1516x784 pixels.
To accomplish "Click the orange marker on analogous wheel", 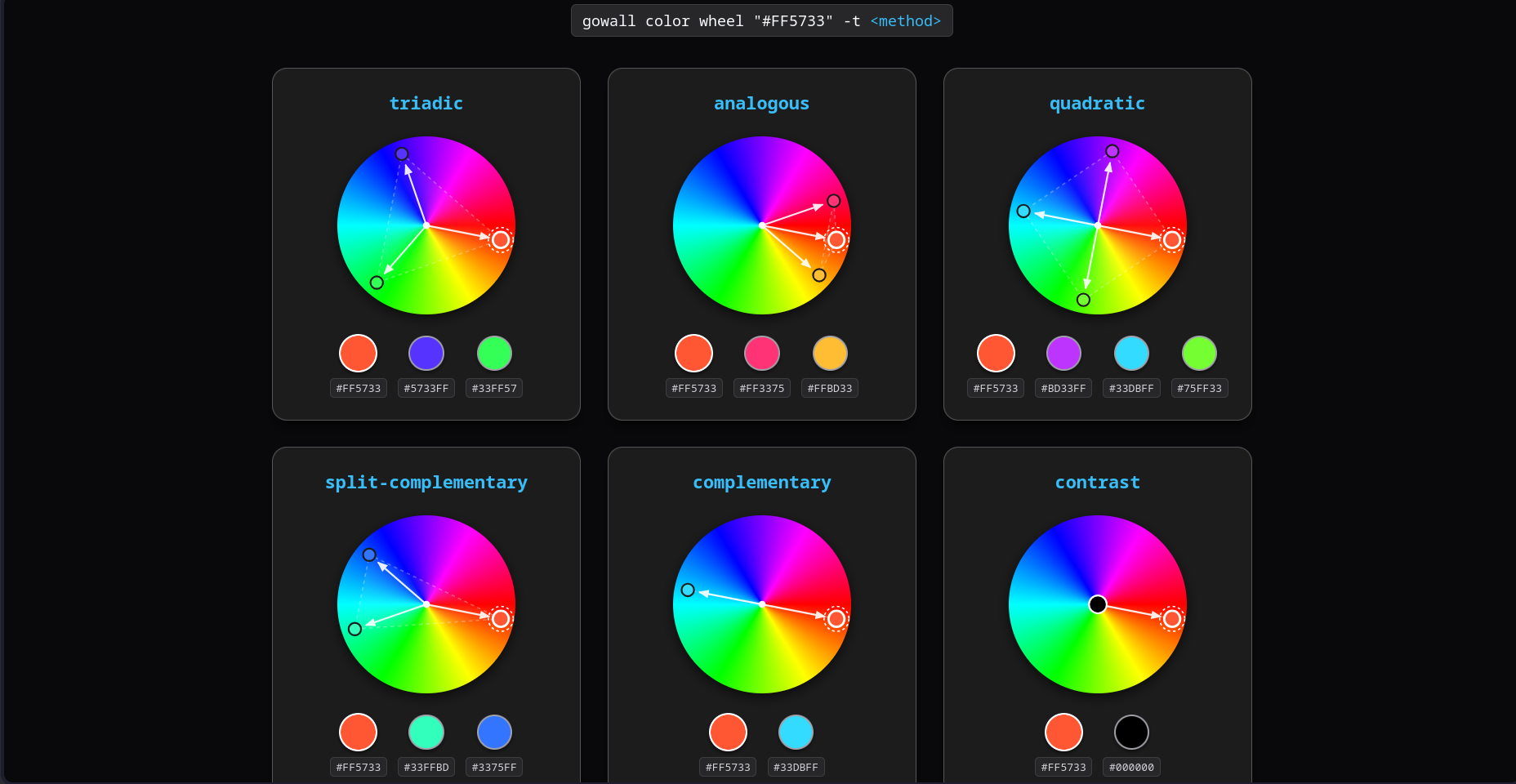I will click(819, 275).
